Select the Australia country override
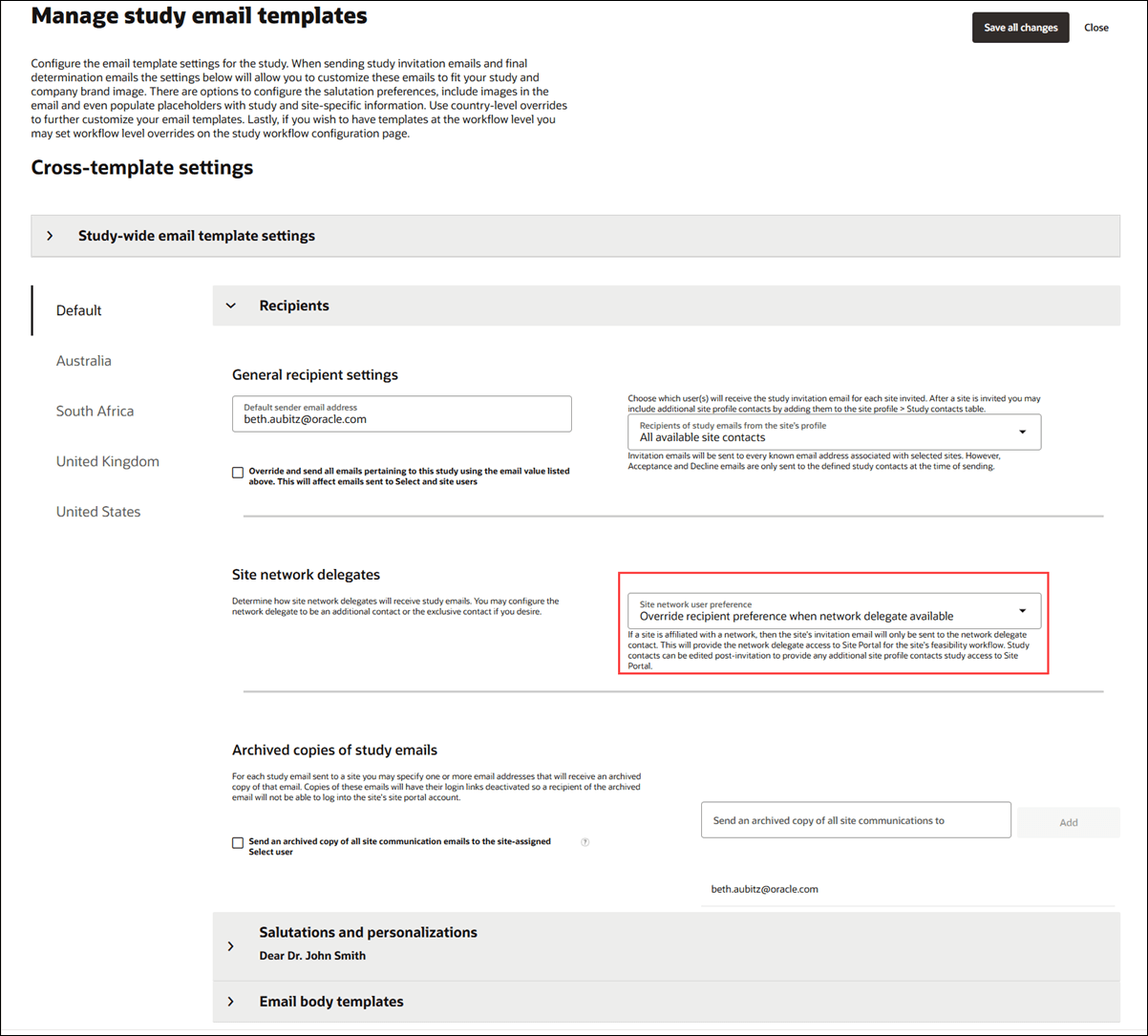The width and height of the screenshot is (1148, 1036). coord(83,360)
